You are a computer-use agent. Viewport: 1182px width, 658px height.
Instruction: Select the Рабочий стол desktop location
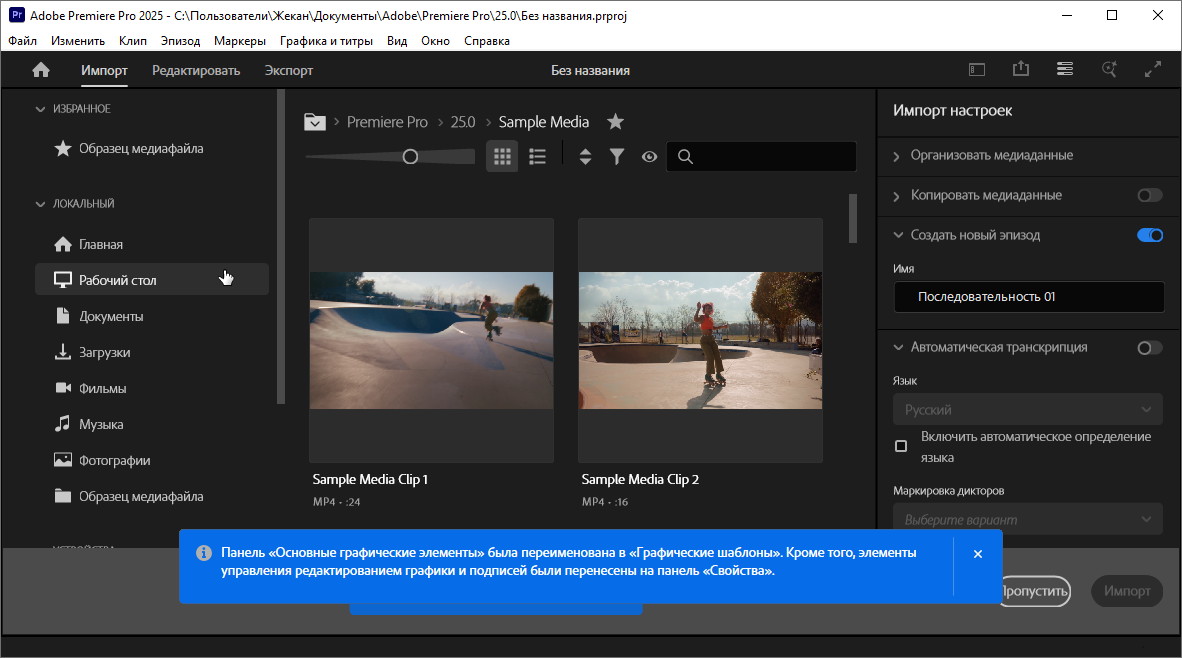click(x=151, y=280)
